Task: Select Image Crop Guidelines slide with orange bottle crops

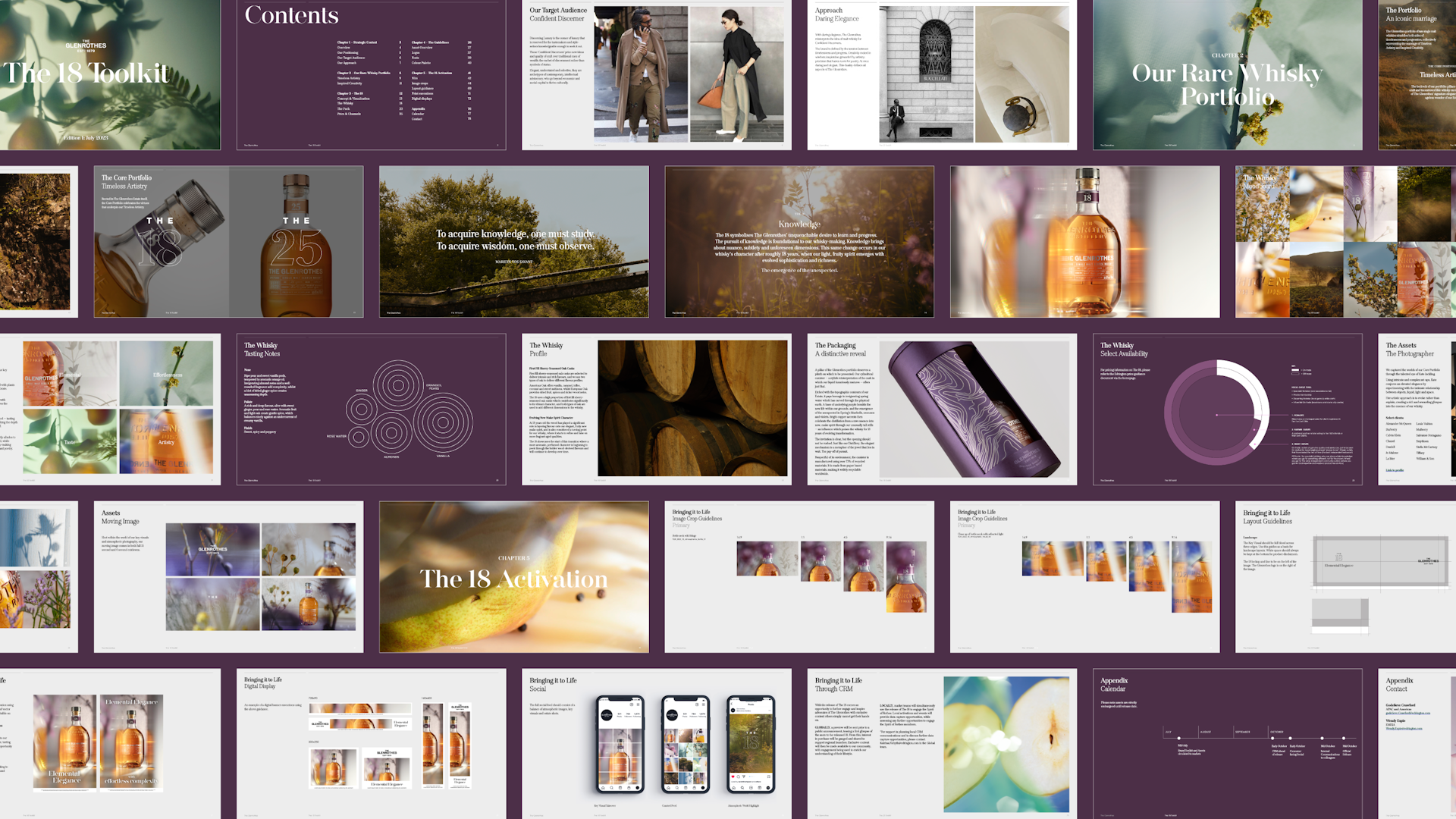Action: pyautogui.click(x=1084, y=576)
